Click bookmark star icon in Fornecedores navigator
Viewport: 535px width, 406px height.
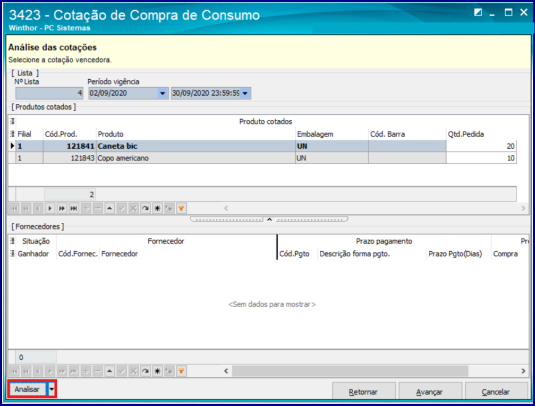(157, 371)
